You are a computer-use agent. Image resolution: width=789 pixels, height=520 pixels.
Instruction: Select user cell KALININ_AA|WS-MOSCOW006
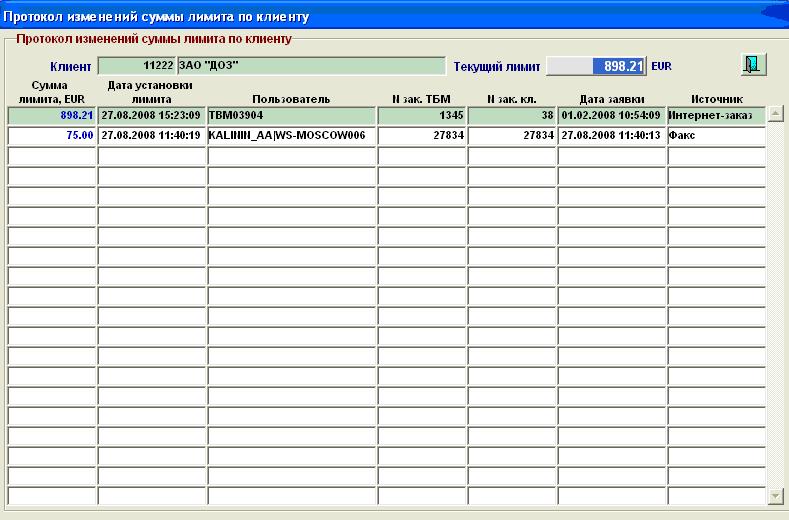click(291, 135)
